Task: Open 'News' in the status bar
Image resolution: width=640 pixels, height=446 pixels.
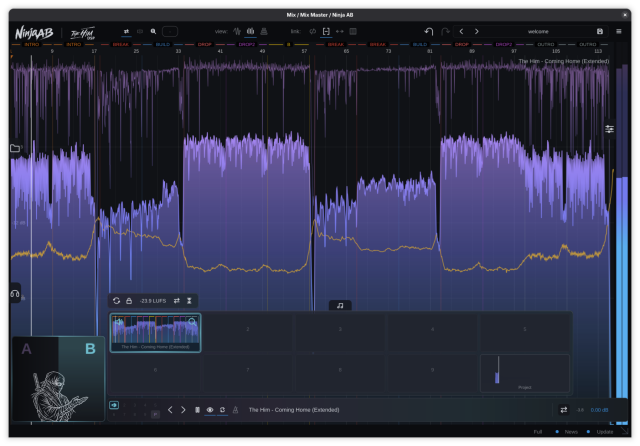Action: (571, 432)
